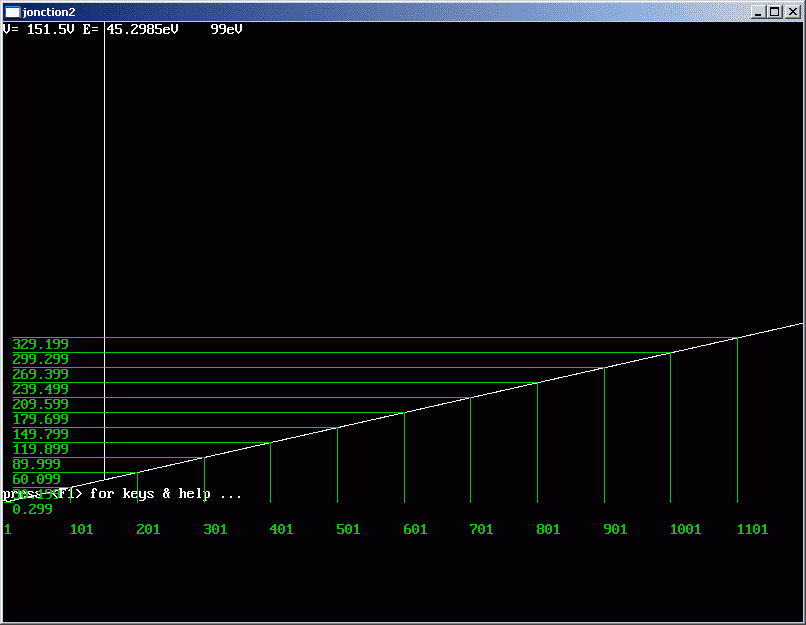Minimize the jonction2 window
Image resolution: width=806 pixels, height=625 pixels.
(759, 11)
